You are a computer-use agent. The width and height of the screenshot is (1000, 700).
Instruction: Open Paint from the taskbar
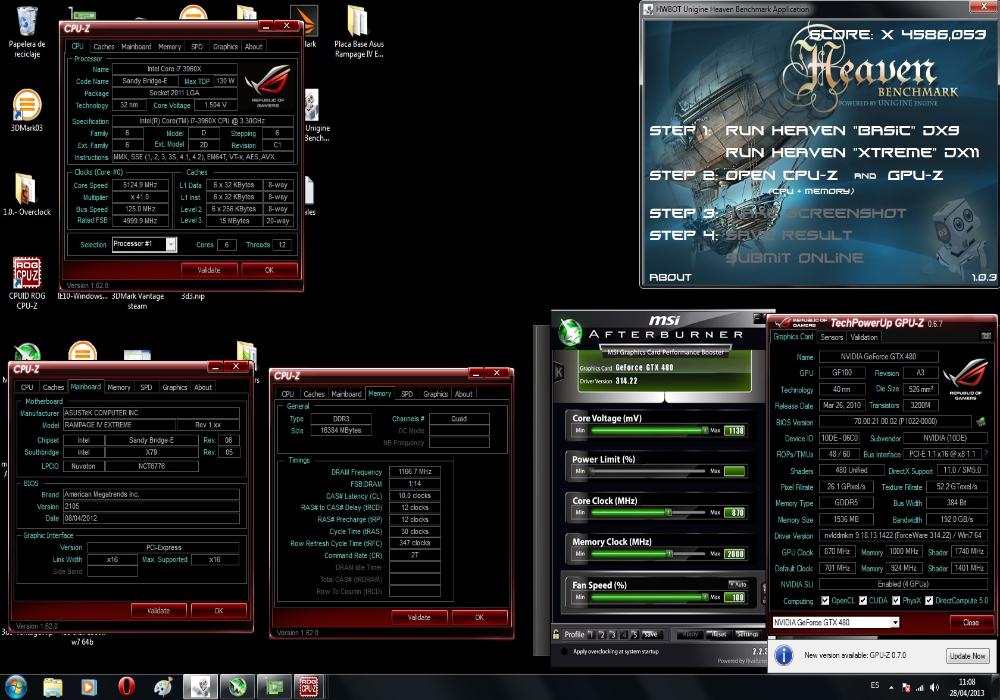click(x=163, y=687)
